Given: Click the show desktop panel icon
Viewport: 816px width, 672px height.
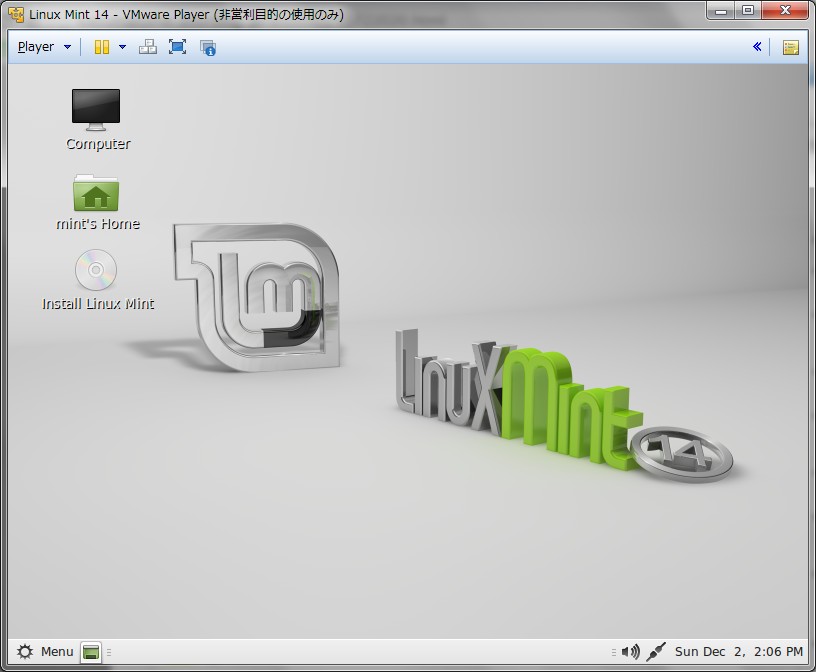Looking at the screenshot, I should coord(91,652).
